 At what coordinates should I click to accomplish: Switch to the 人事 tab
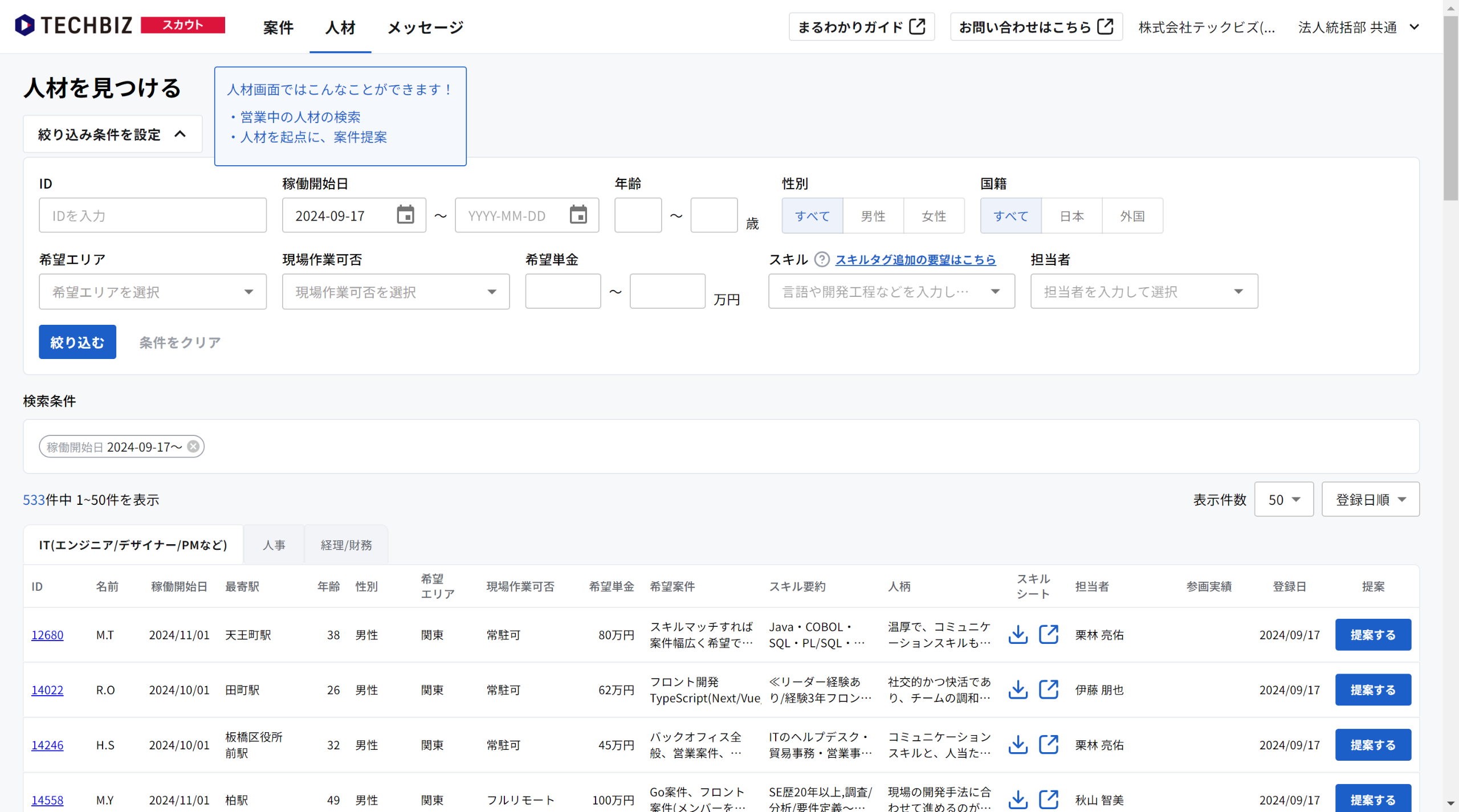click(x=274, y=545)
